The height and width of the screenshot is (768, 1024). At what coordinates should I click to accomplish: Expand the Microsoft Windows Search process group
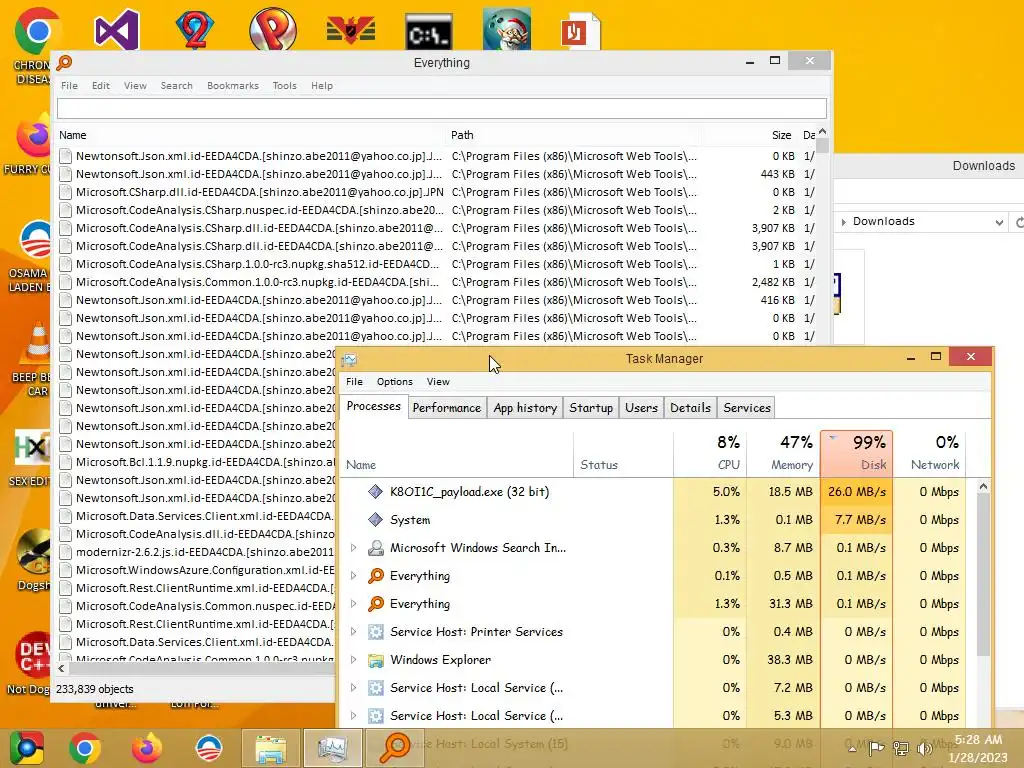(x=353, y=548)
